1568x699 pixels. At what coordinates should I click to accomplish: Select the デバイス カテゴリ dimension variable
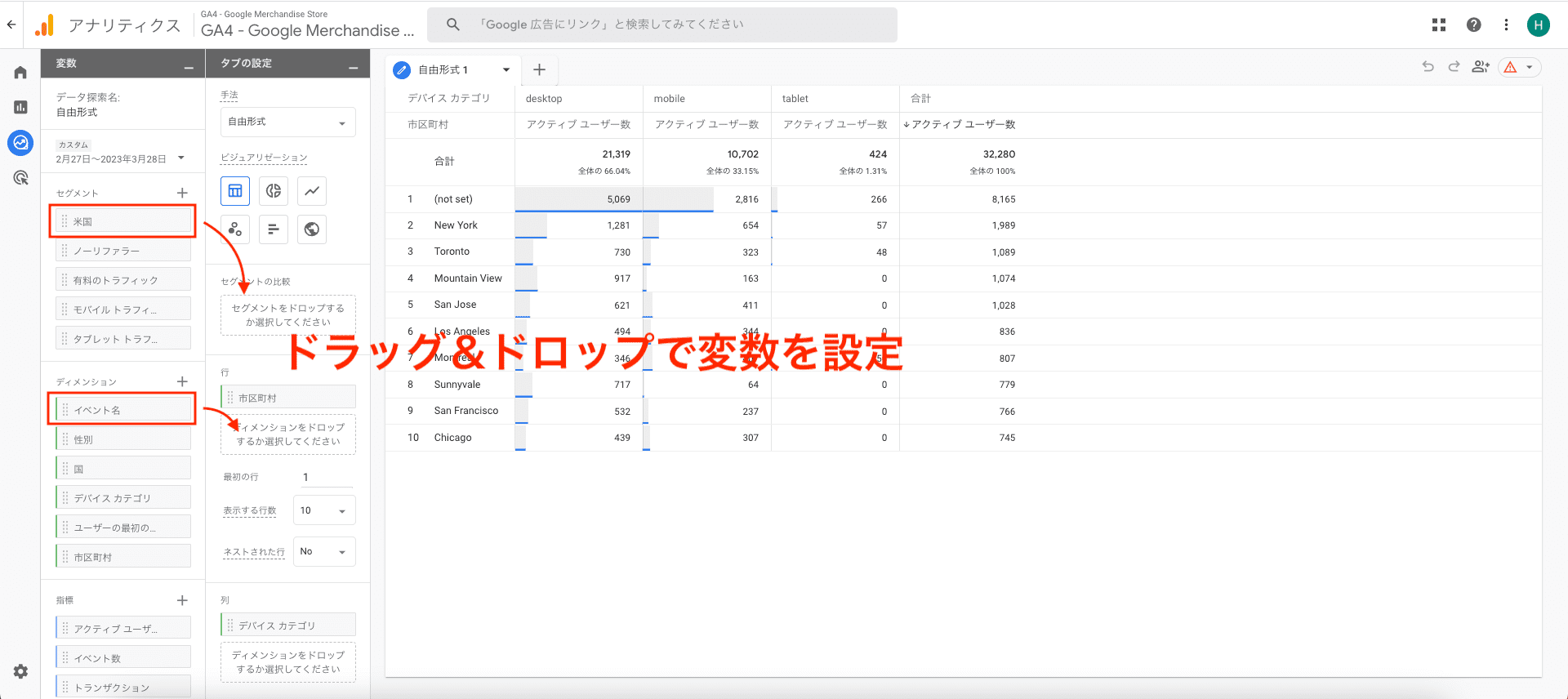pos(123,498)
